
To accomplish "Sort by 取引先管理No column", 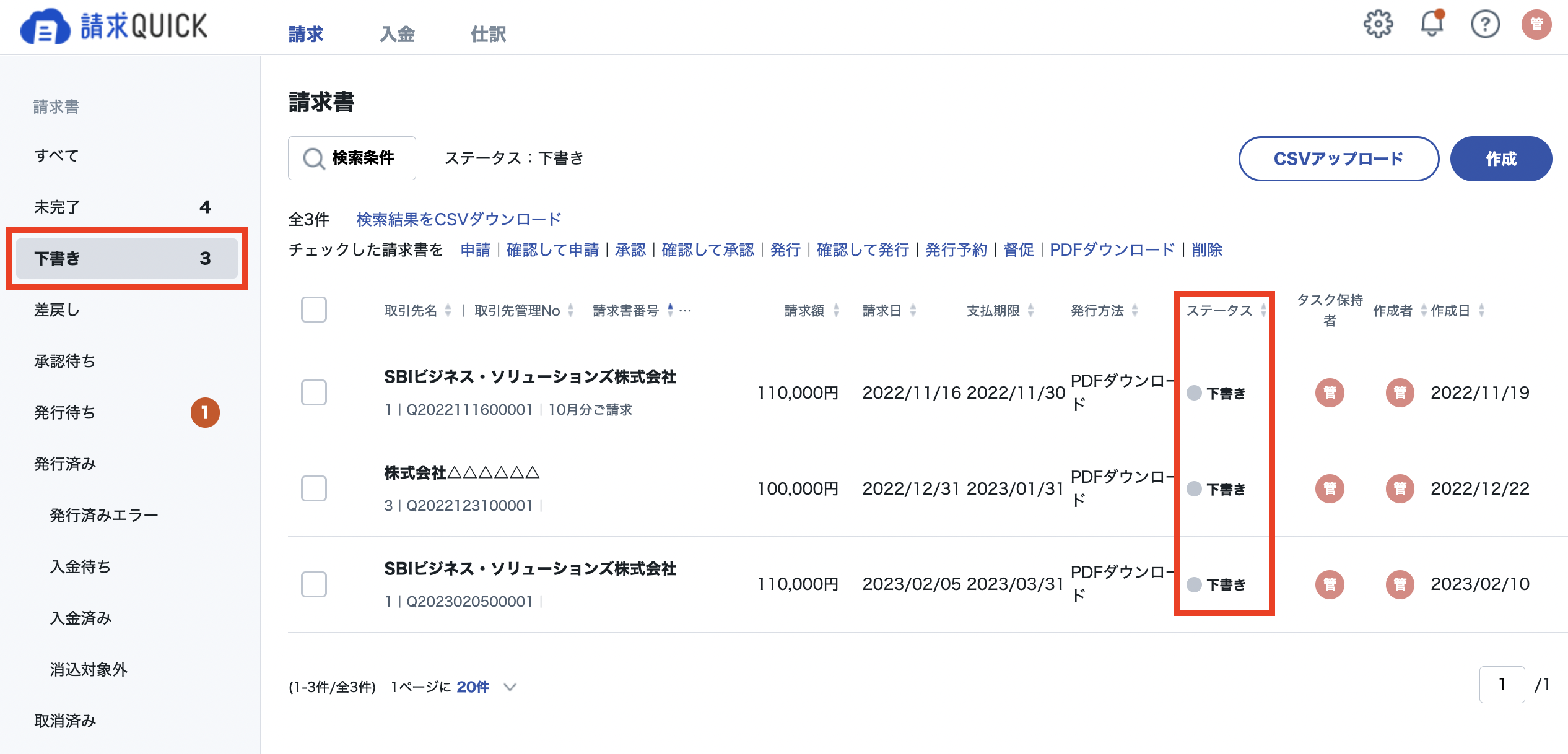I will coord(570,310).
